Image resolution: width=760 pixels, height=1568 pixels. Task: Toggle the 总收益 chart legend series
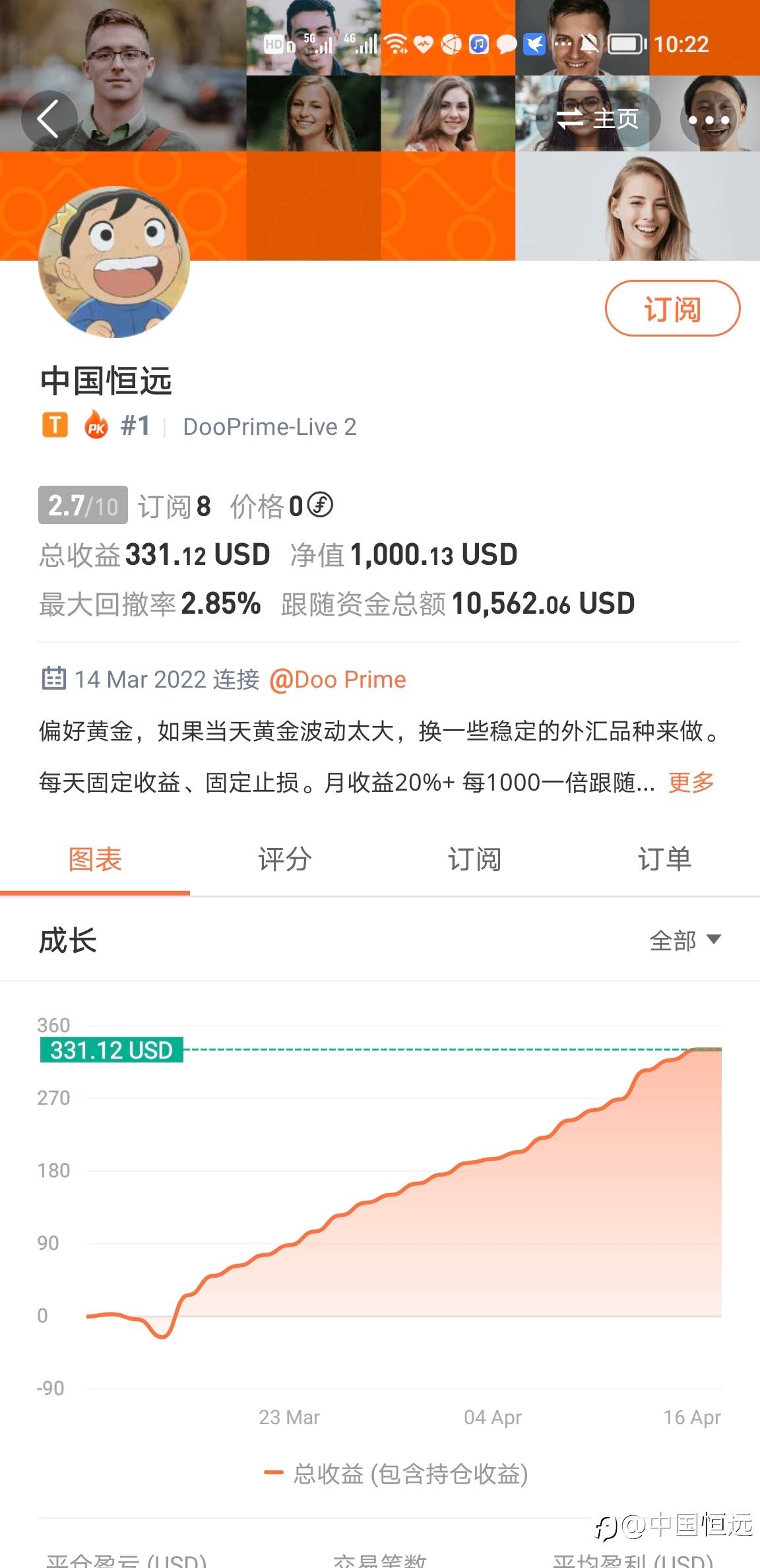pos(396,1474)
